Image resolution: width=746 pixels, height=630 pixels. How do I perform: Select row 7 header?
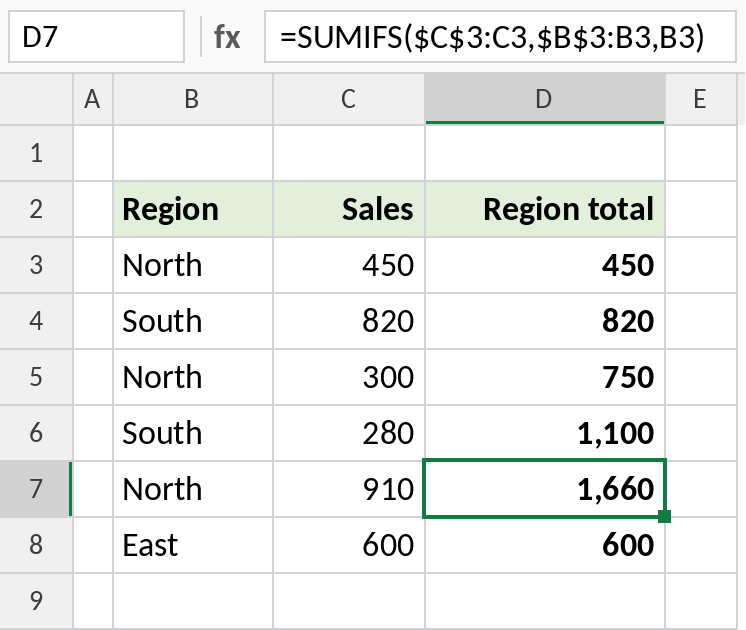coord(36,489)
